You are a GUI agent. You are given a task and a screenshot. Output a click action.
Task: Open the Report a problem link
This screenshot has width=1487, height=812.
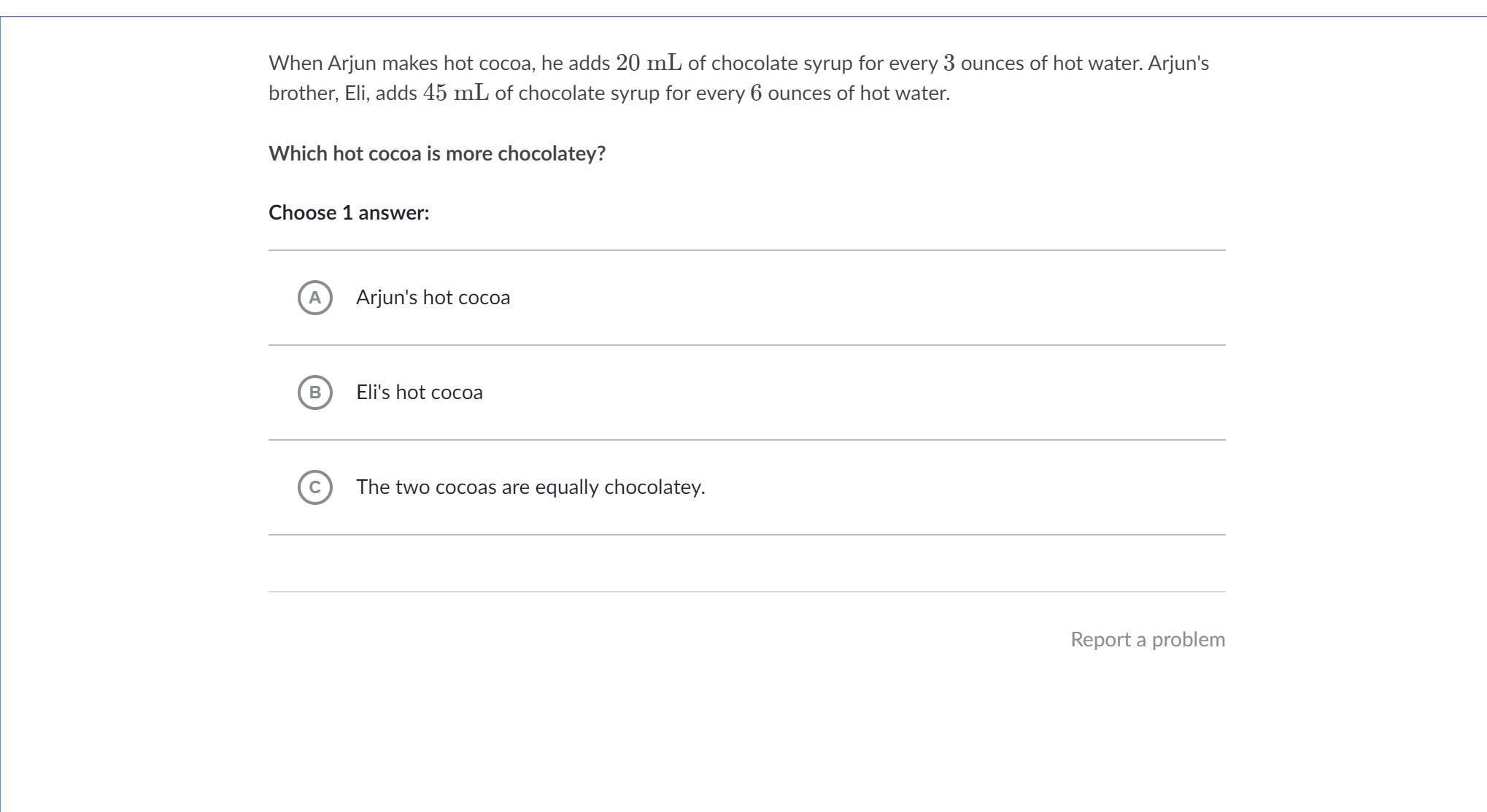1147,640
